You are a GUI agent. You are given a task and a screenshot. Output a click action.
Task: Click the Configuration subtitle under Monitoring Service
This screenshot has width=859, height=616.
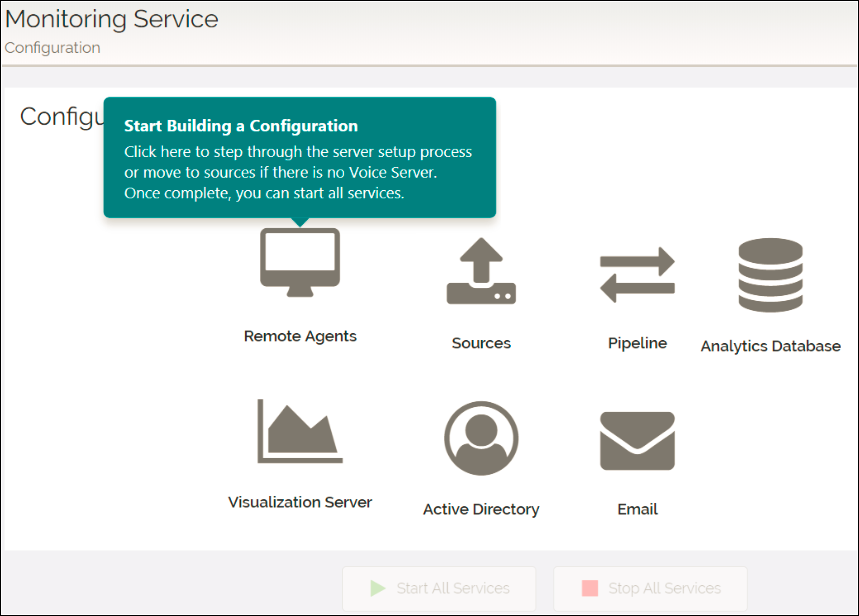pos(52,47)
